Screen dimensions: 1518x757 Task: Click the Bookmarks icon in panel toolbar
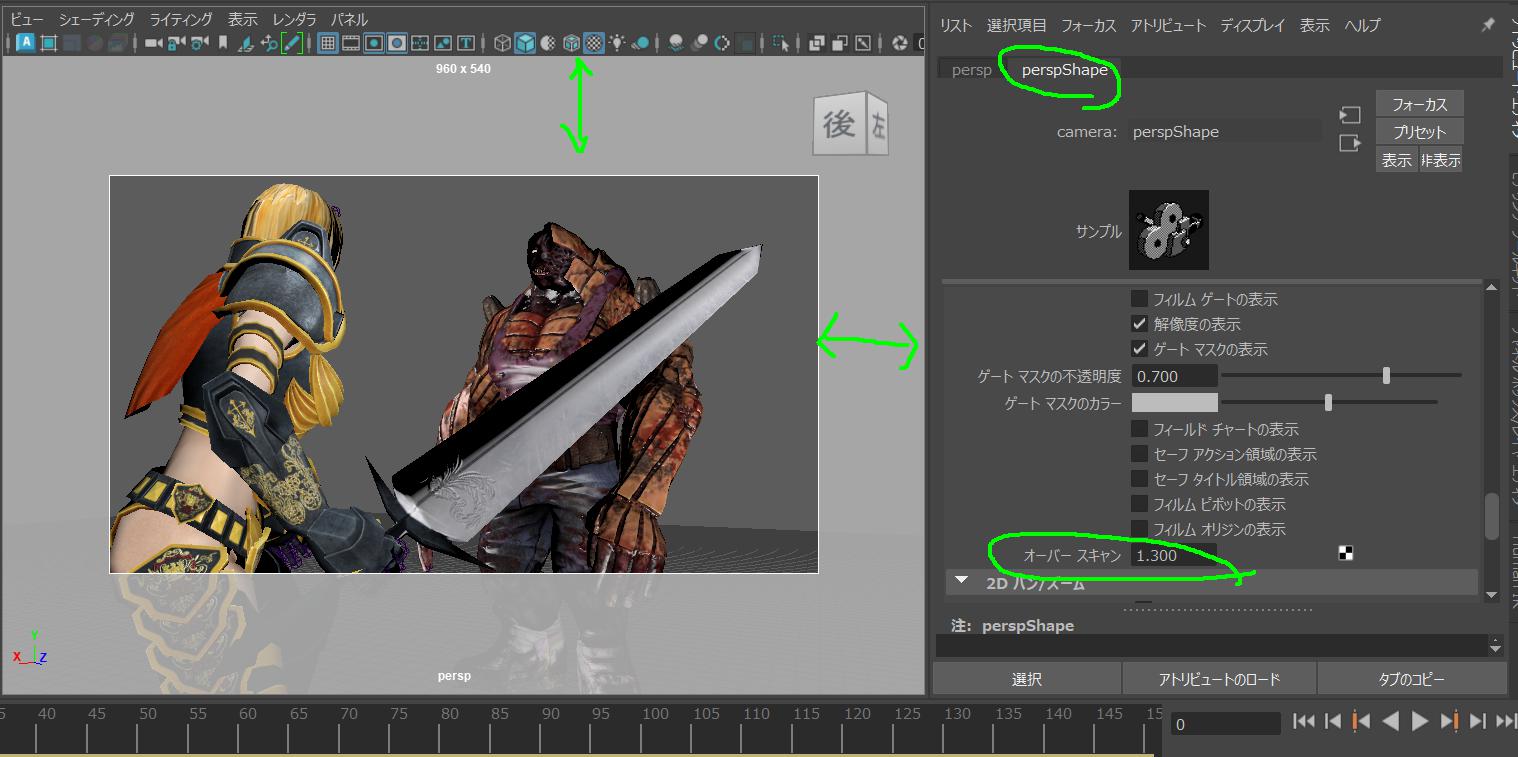click(x=223, y=43)
